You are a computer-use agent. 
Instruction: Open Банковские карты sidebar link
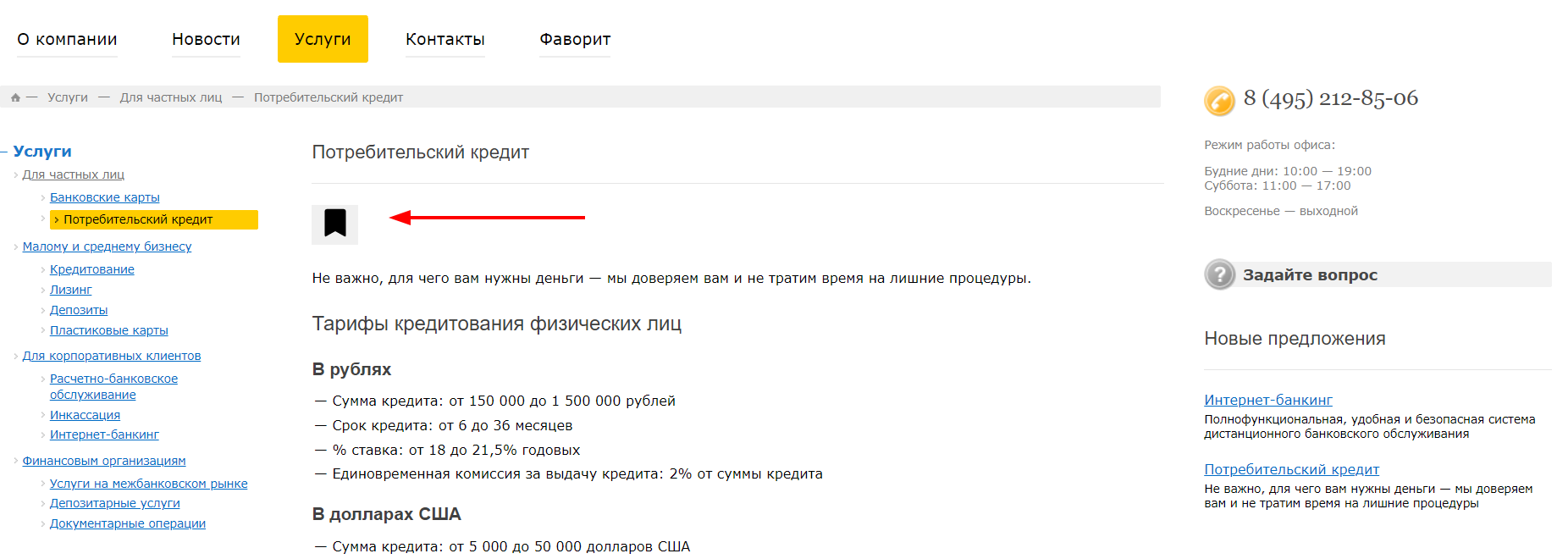pyautogui.click(x=105, y=197)
